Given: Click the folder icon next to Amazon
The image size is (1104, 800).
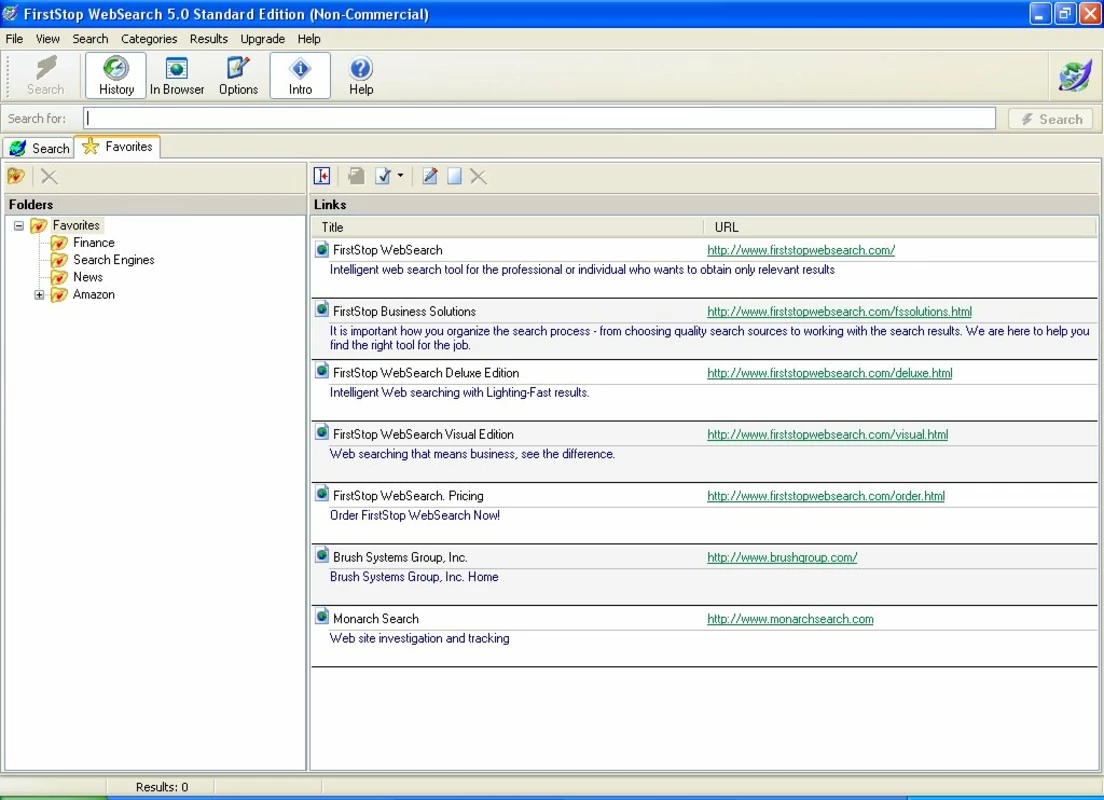Looking at the screenshot, I should [59, 294].
